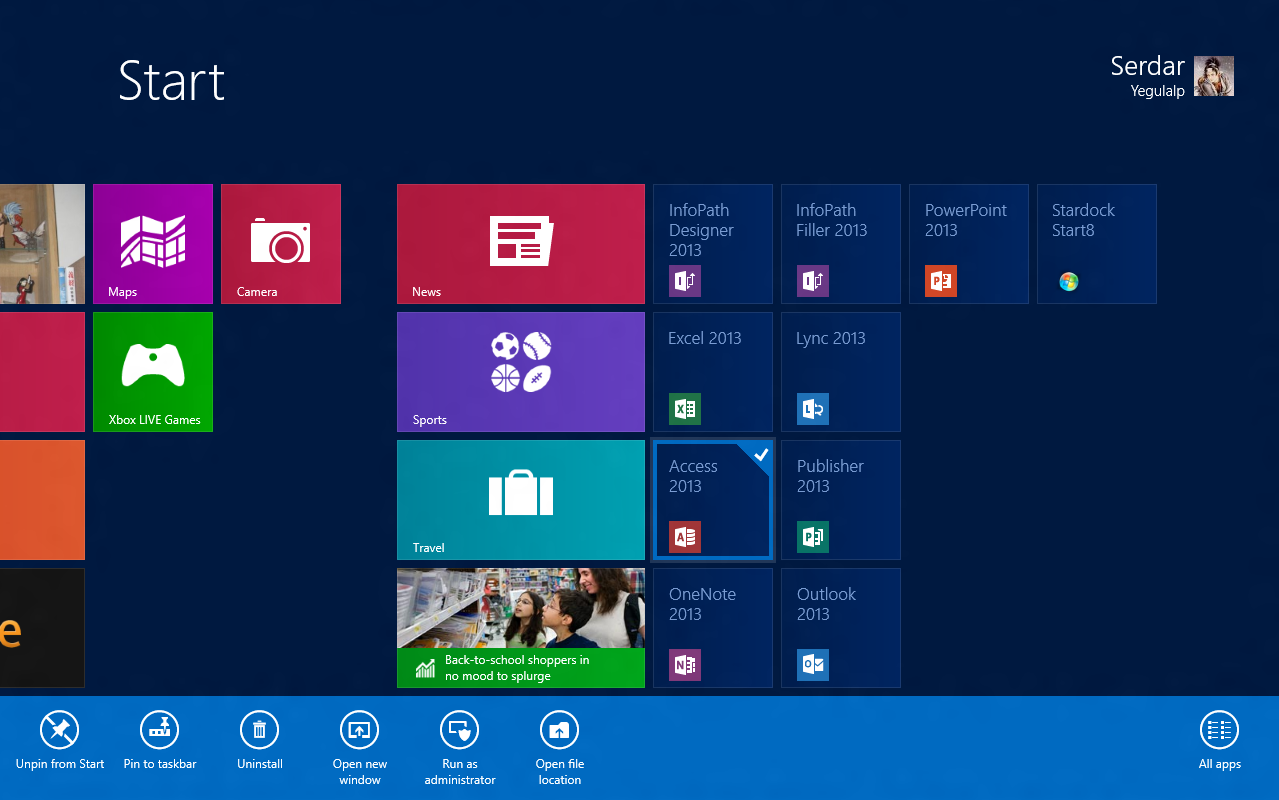Launch Publisher 2013 tile
This screenshot has width=1279, height=800.
click(x=841, y=500)
